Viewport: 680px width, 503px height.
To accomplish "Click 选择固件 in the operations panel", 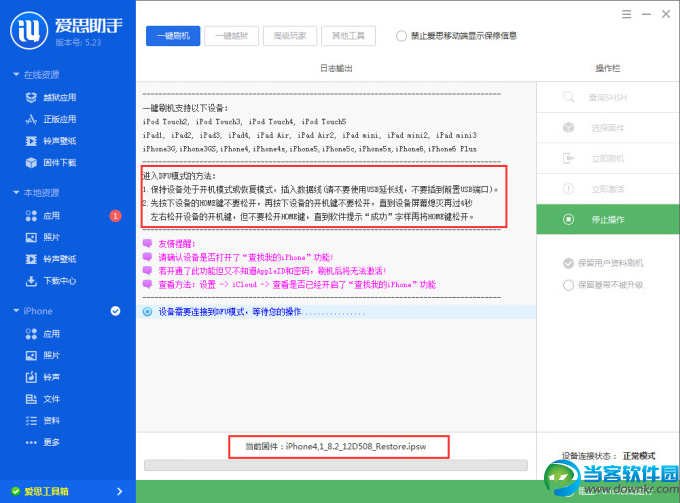I will click(x=608, y=127).
